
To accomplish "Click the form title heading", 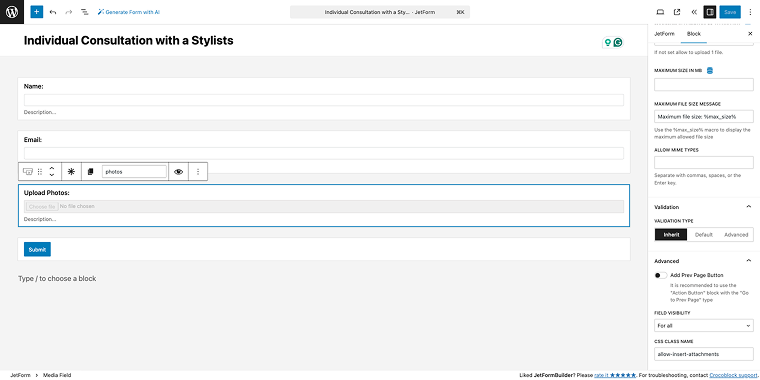I will click(128, 41).
